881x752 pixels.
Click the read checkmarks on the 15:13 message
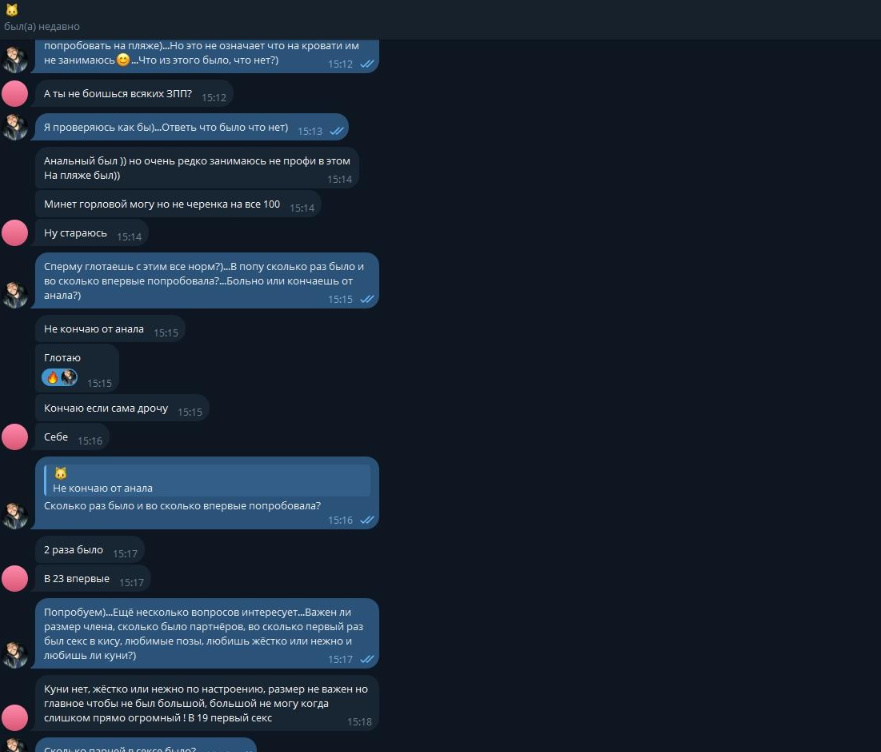click(x=337, y=131)
